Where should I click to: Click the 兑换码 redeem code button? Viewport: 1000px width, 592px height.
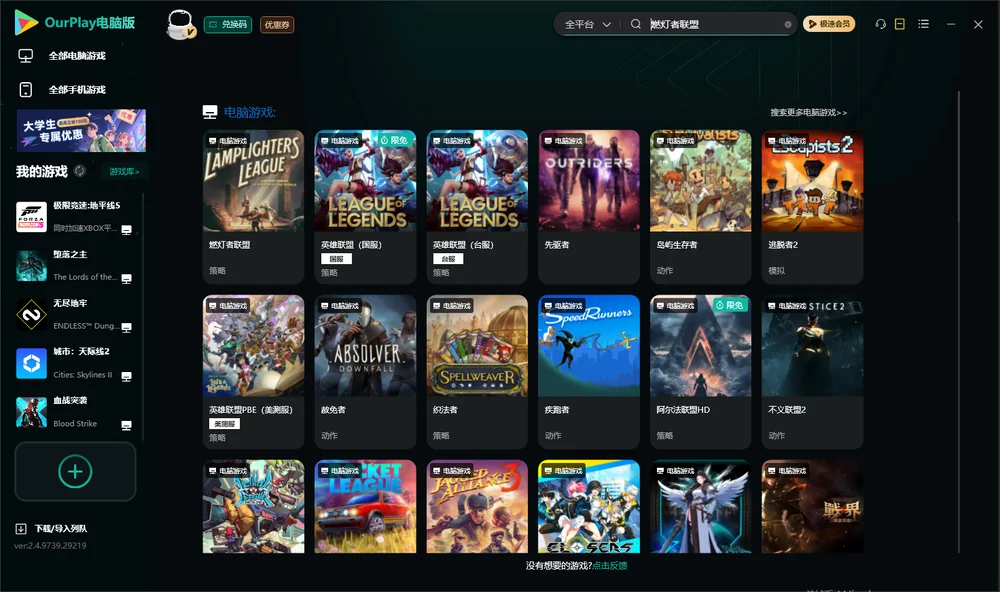coord(228,25)
